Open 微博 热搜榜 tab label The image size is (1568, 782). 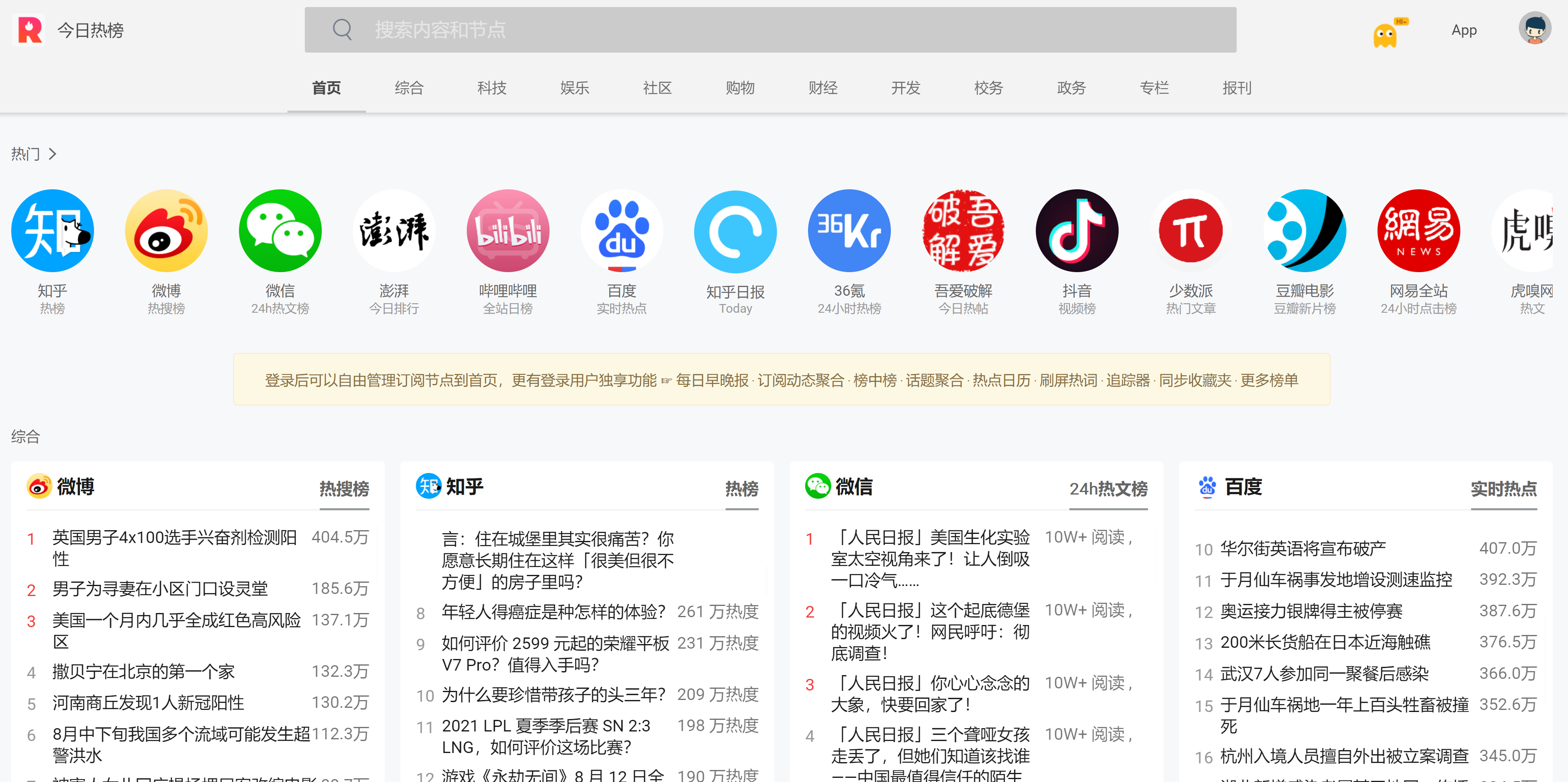click(x=344, y=489)
